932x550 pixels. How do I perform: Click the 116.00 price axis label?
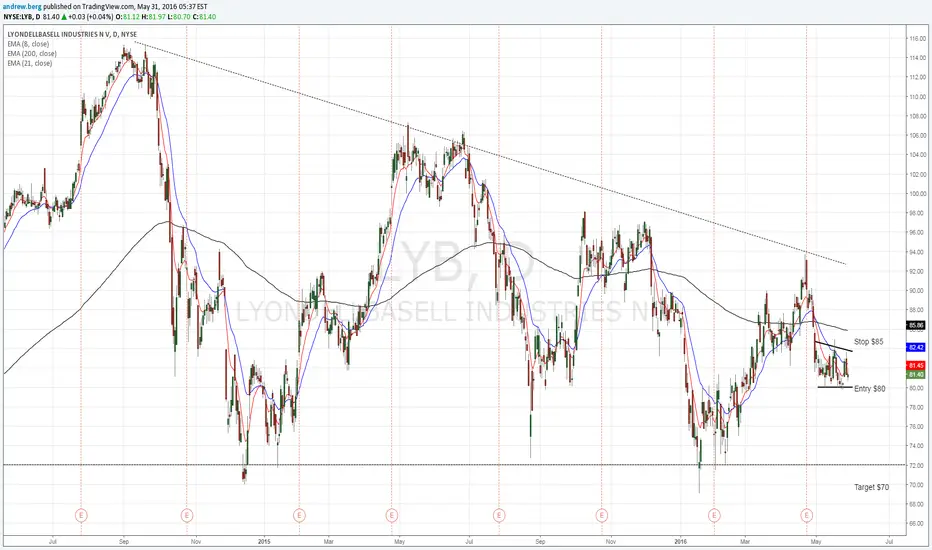pos(917,39)
